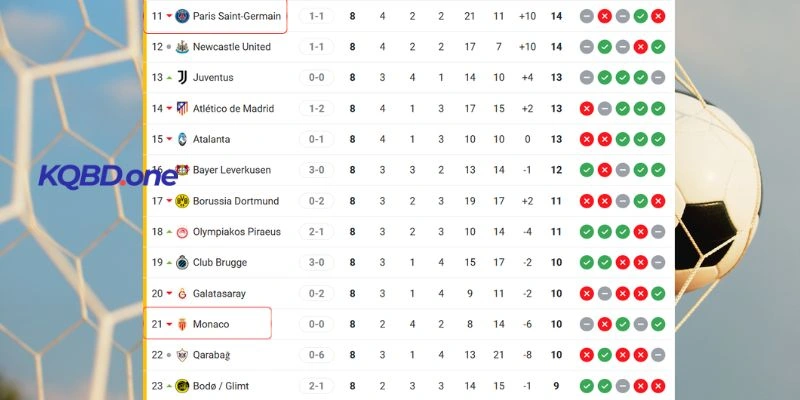Click the 0-6 score button for Qarabağ

coord(316,355)
